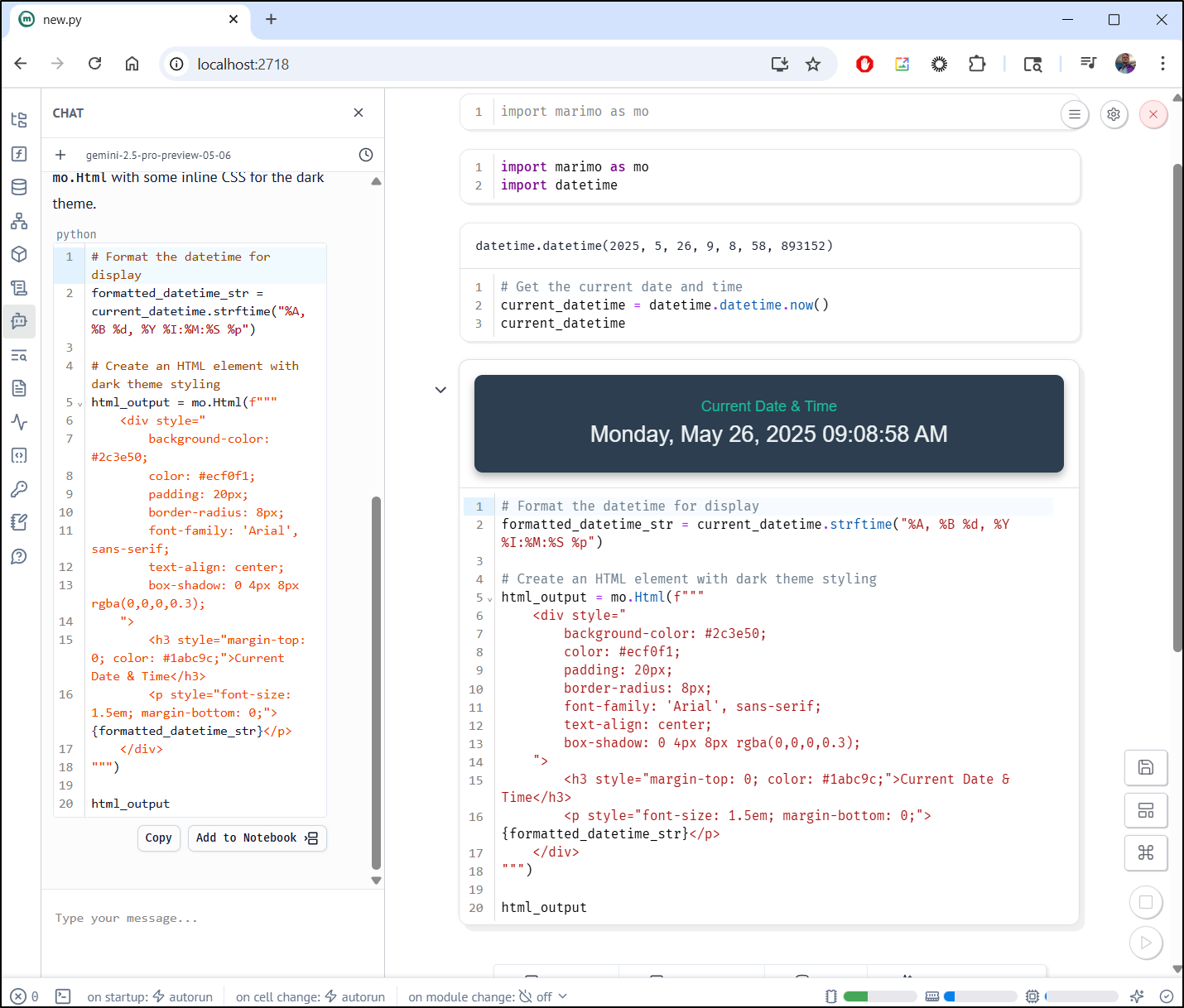Click the CPU usage green bar

point(879,996)
